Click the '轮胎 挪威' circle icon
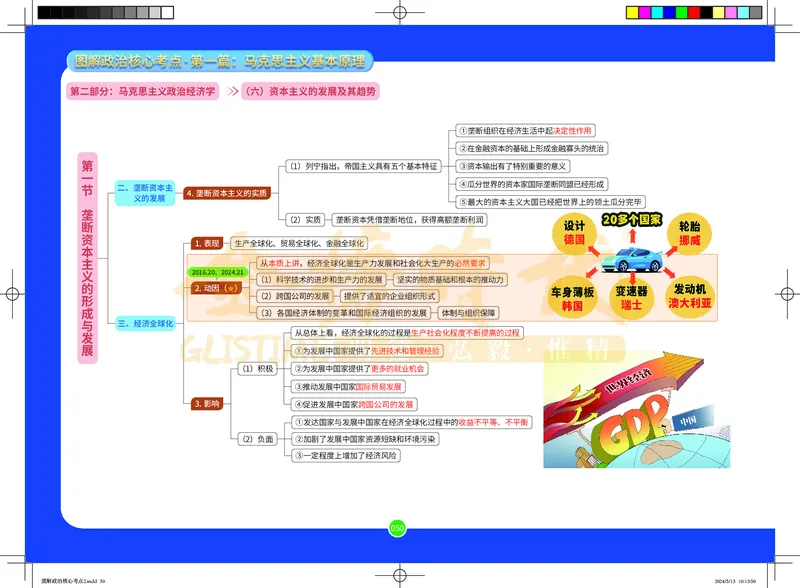 coord(688,232)
